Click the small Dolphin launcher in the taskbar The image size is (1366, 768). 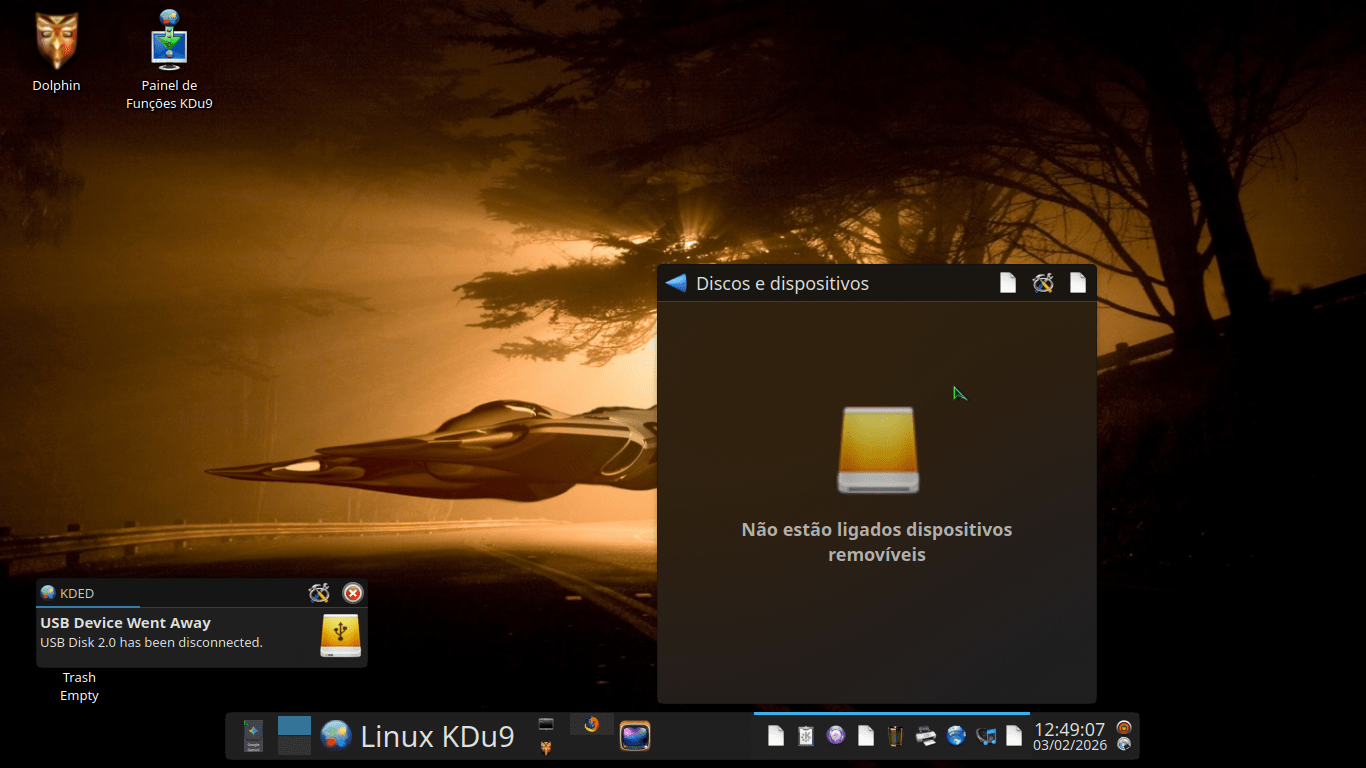tap(546, 748)
